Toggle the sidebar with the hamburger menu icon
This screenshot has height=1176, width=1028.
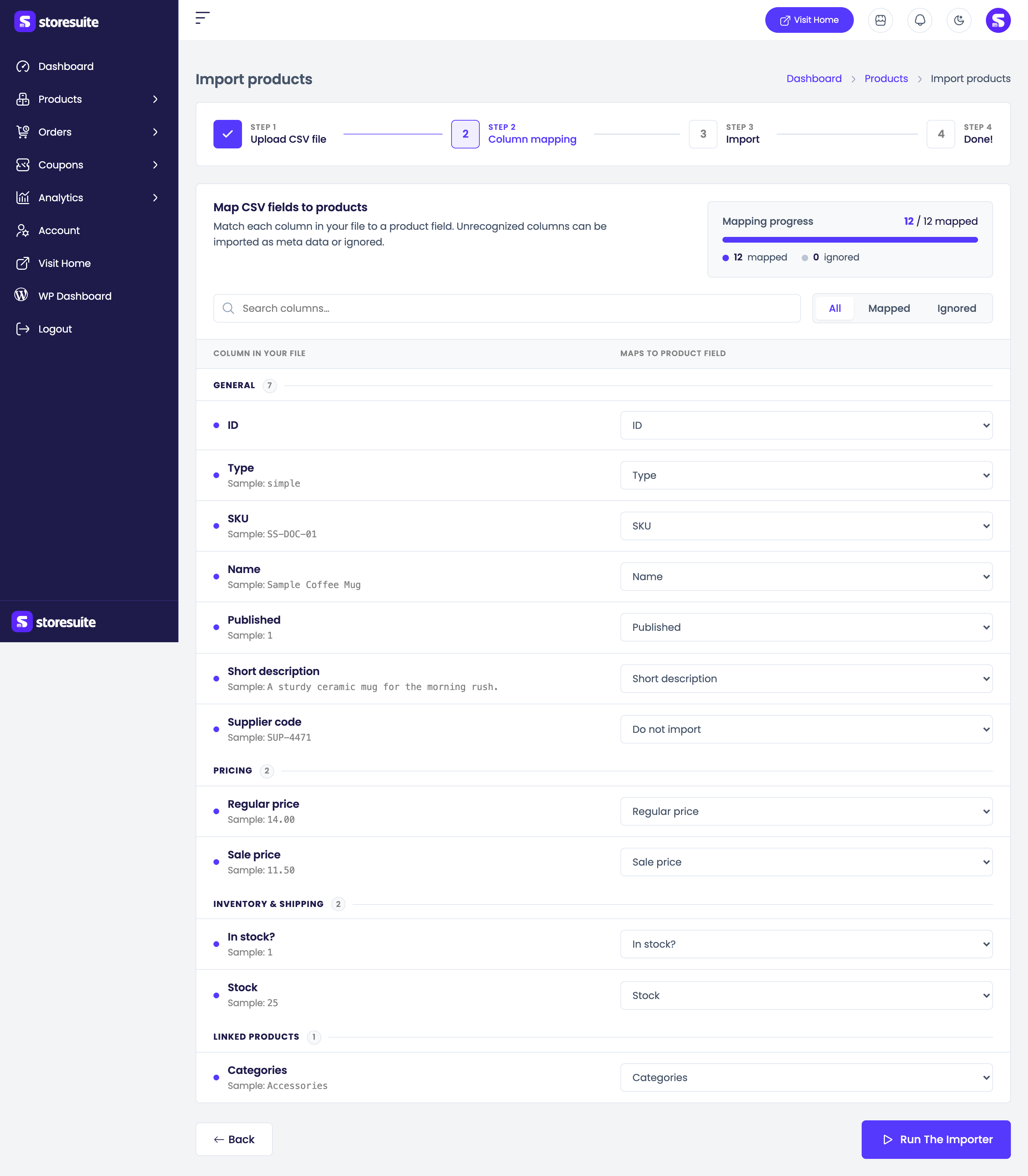[x=202, y=18]
